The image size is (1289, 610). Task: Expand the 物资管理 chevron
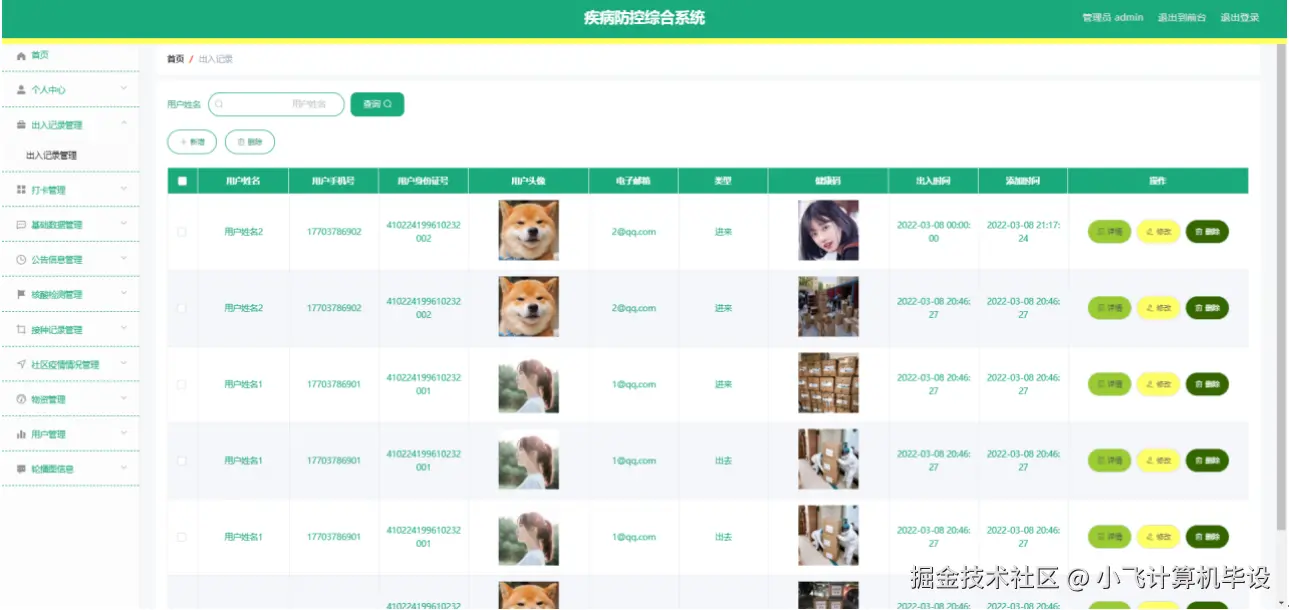[124, 399]
